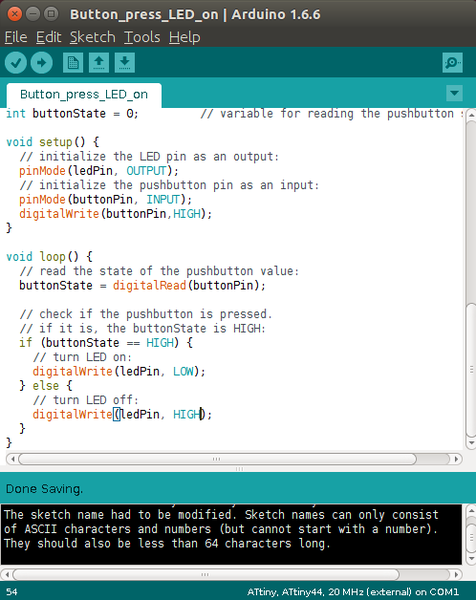
Task: Click 'void setup() {' line
Action: click(53, 142)
